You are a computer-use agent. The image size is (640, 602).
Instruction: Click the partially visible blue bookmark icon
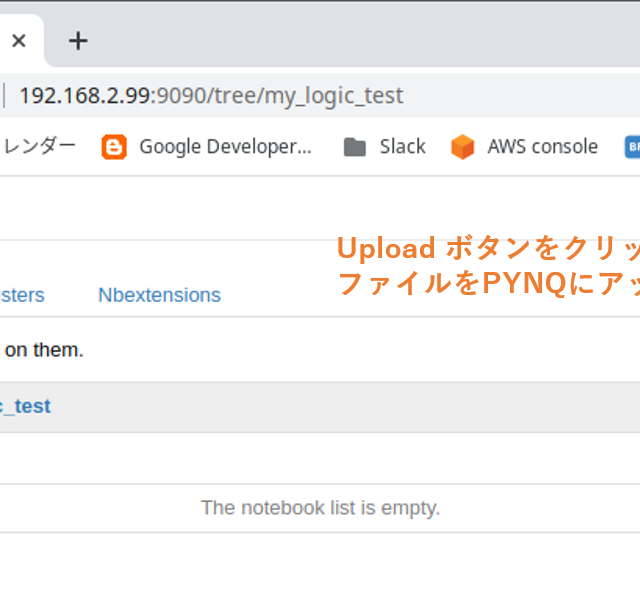[x=632, y=148]
